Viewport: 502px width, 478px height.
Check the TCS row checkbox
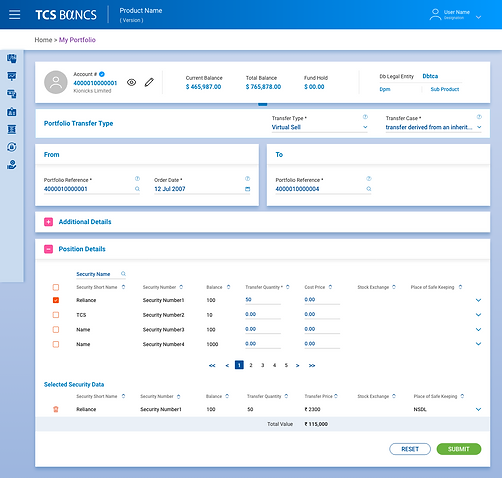(x=56, y=315)
